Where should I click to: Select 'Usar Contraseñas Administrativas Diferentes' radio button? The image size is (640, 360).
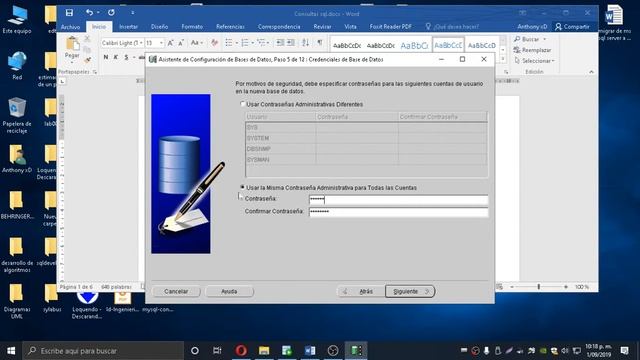click(242, 104)
